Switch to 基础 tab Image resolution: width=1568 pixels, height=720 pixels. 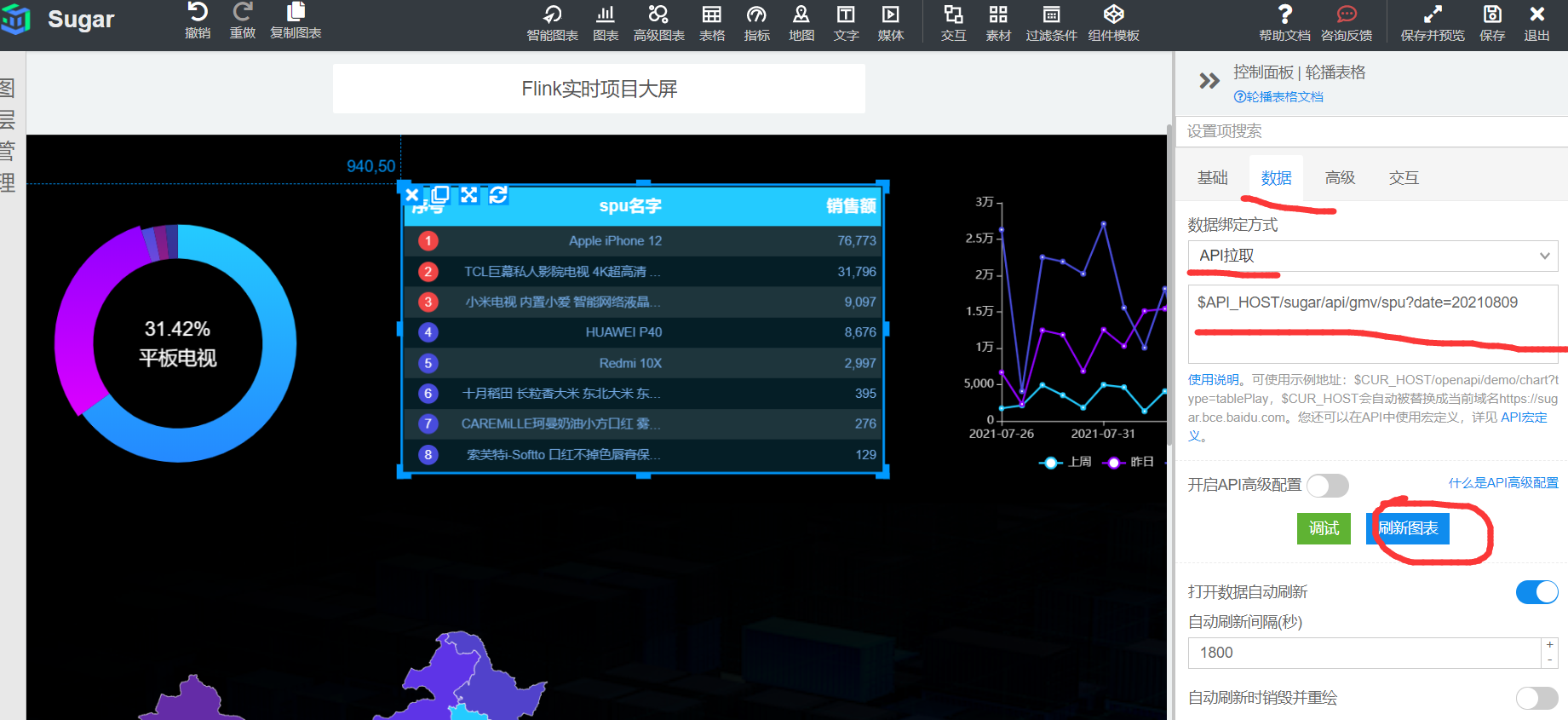pos(1212,177)
